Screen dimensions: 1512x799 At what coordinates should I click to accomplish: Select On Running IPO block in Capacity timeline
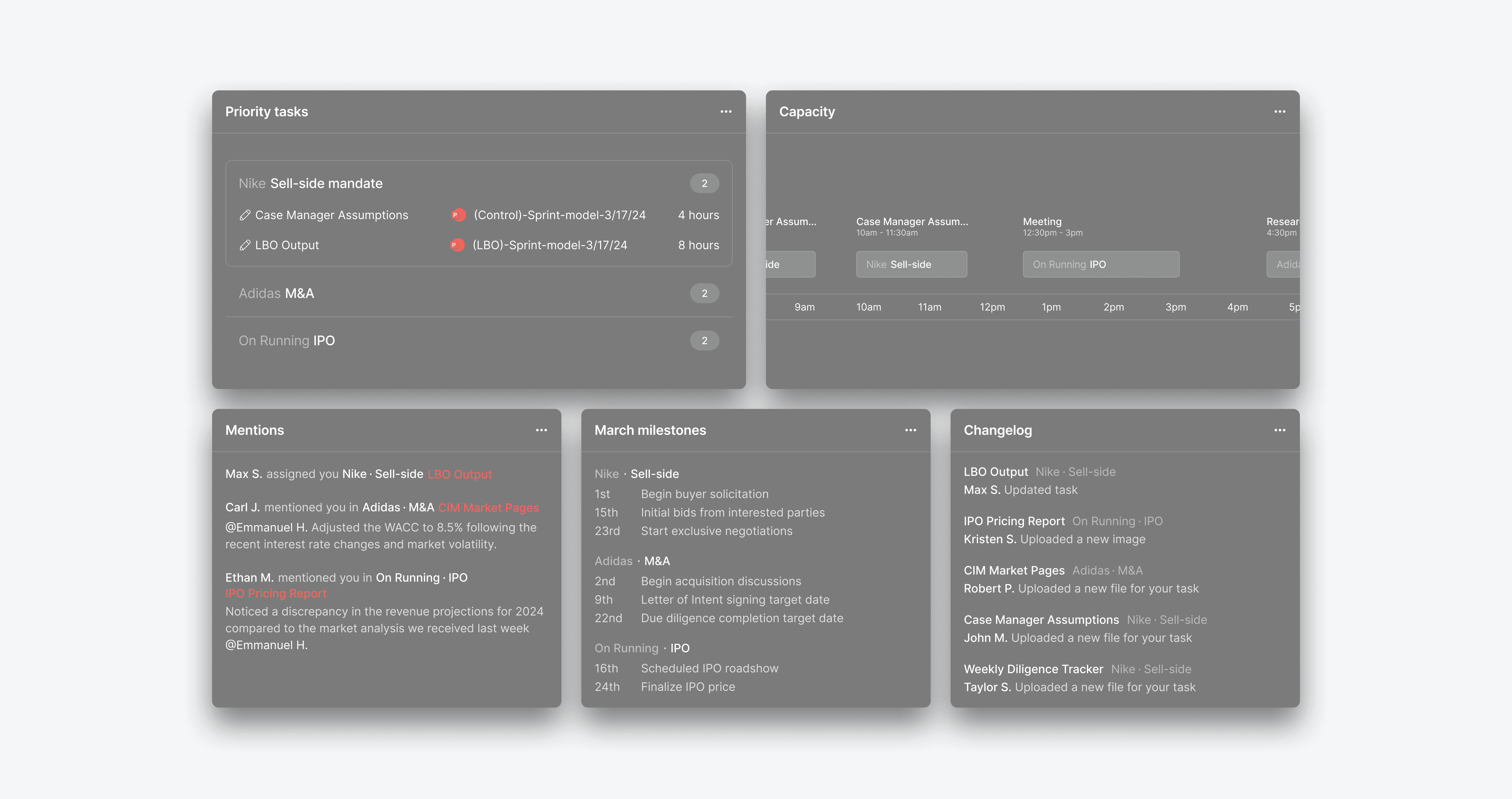tap(1101, 264)
